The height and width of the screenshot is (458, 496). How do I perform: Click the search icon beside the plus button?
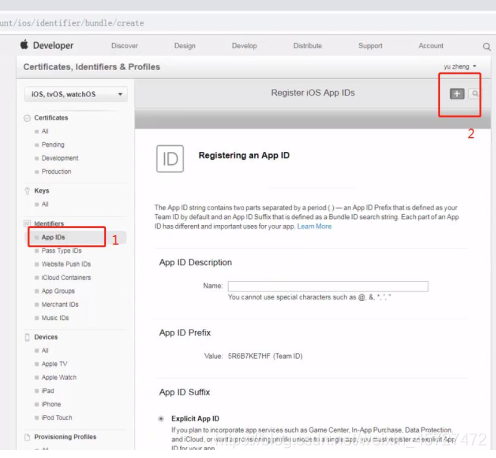pyautogui.click(x=475, y=94)
